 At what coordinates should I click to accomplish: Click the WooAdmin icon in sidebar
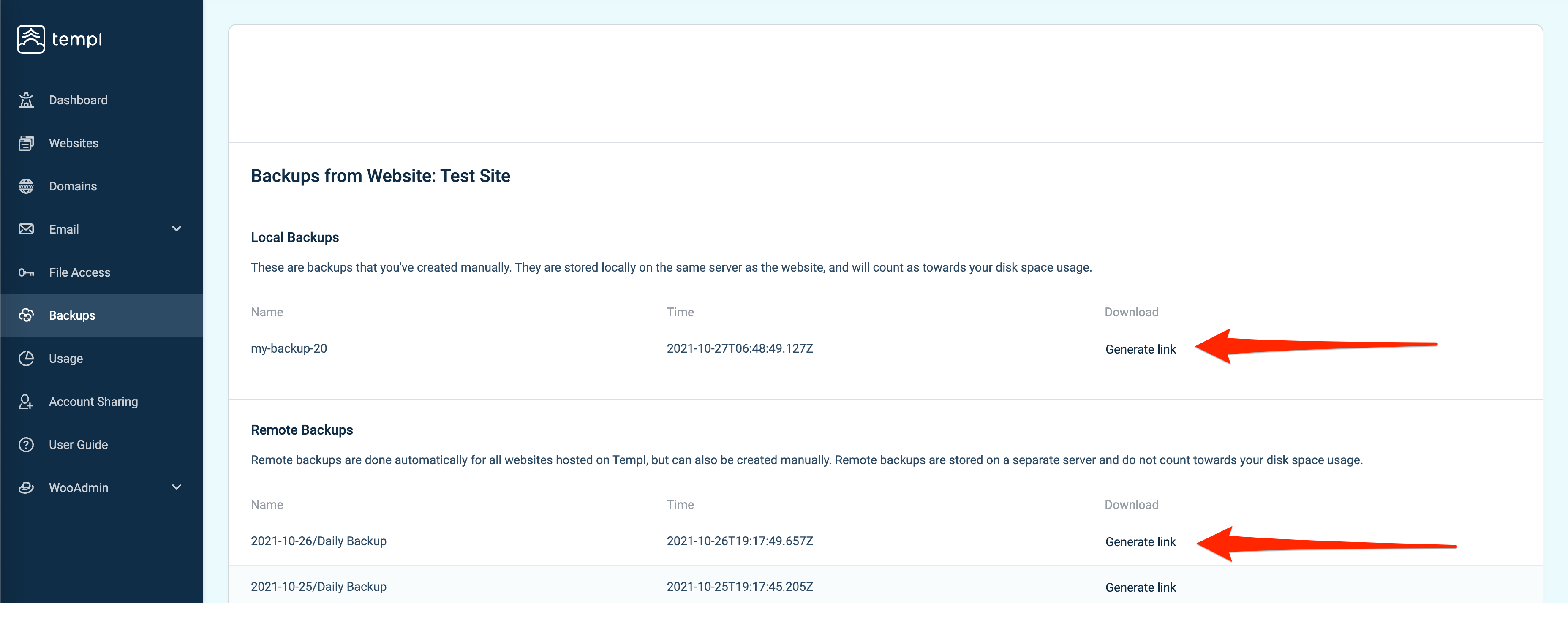pyautogui.click(x=26, y=488)
